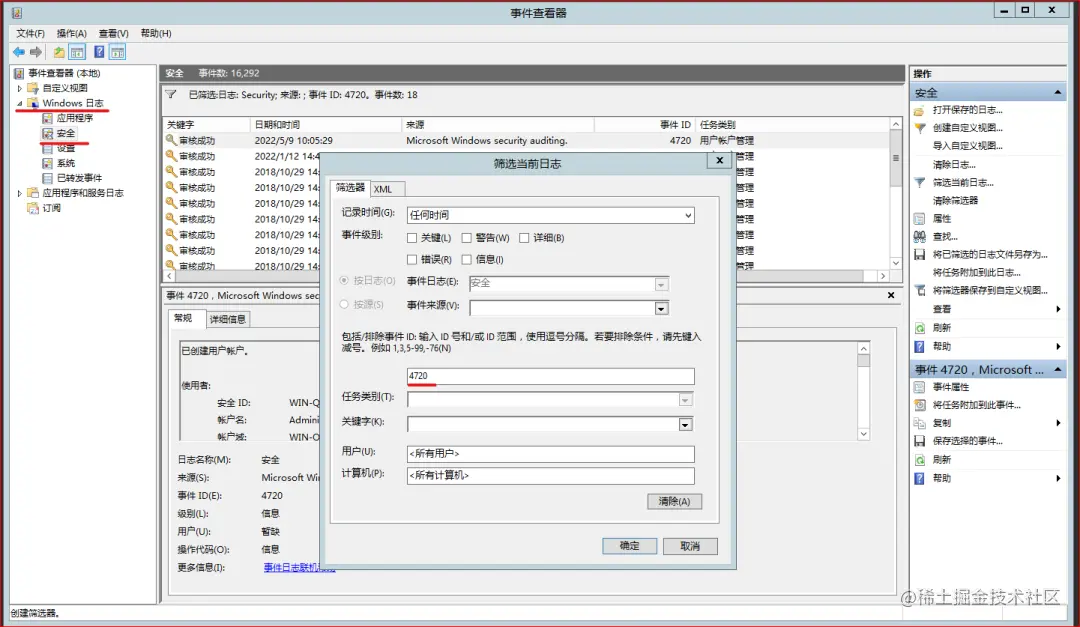This screenshot has width=1080, height=627.
Task: Open the 关键字 dropdown
Action: (x=685, y=424)
